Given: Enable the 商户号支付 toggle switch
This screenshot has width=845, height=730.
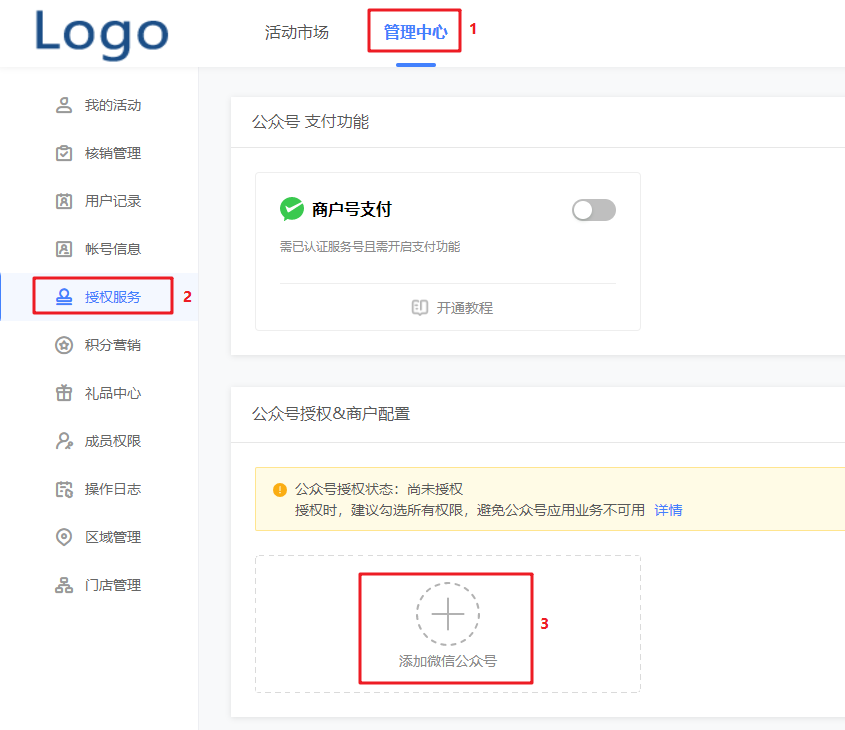Looking at the screenshot, I should (593, 210).
